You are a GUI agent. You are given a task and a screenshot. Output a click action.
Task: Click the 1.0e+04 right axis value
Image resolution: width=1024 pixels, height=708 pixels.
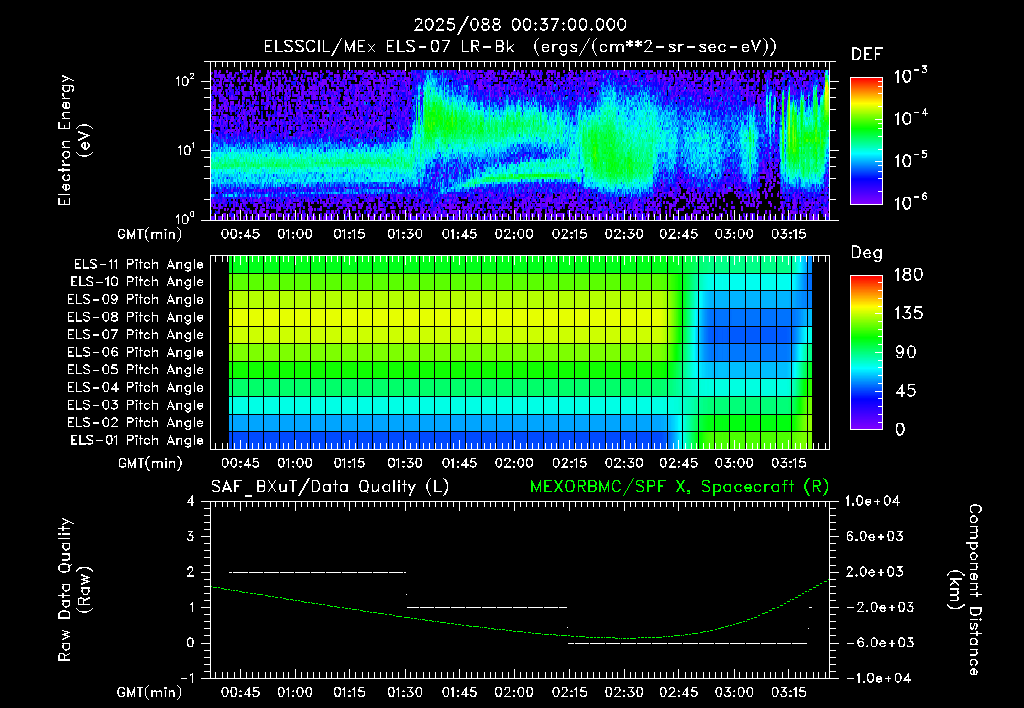[872, 501]
